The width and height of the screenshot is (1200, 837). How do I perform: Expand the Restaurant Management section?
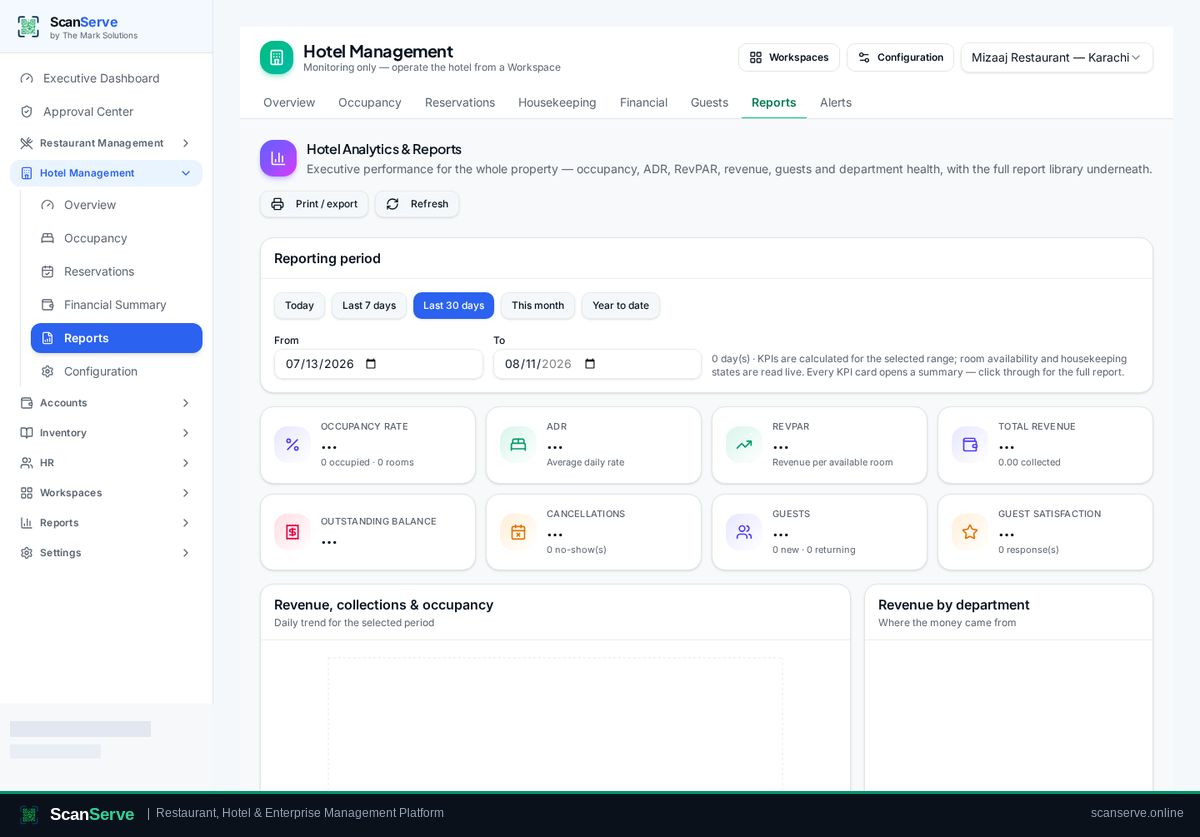(x=185, y=143)
